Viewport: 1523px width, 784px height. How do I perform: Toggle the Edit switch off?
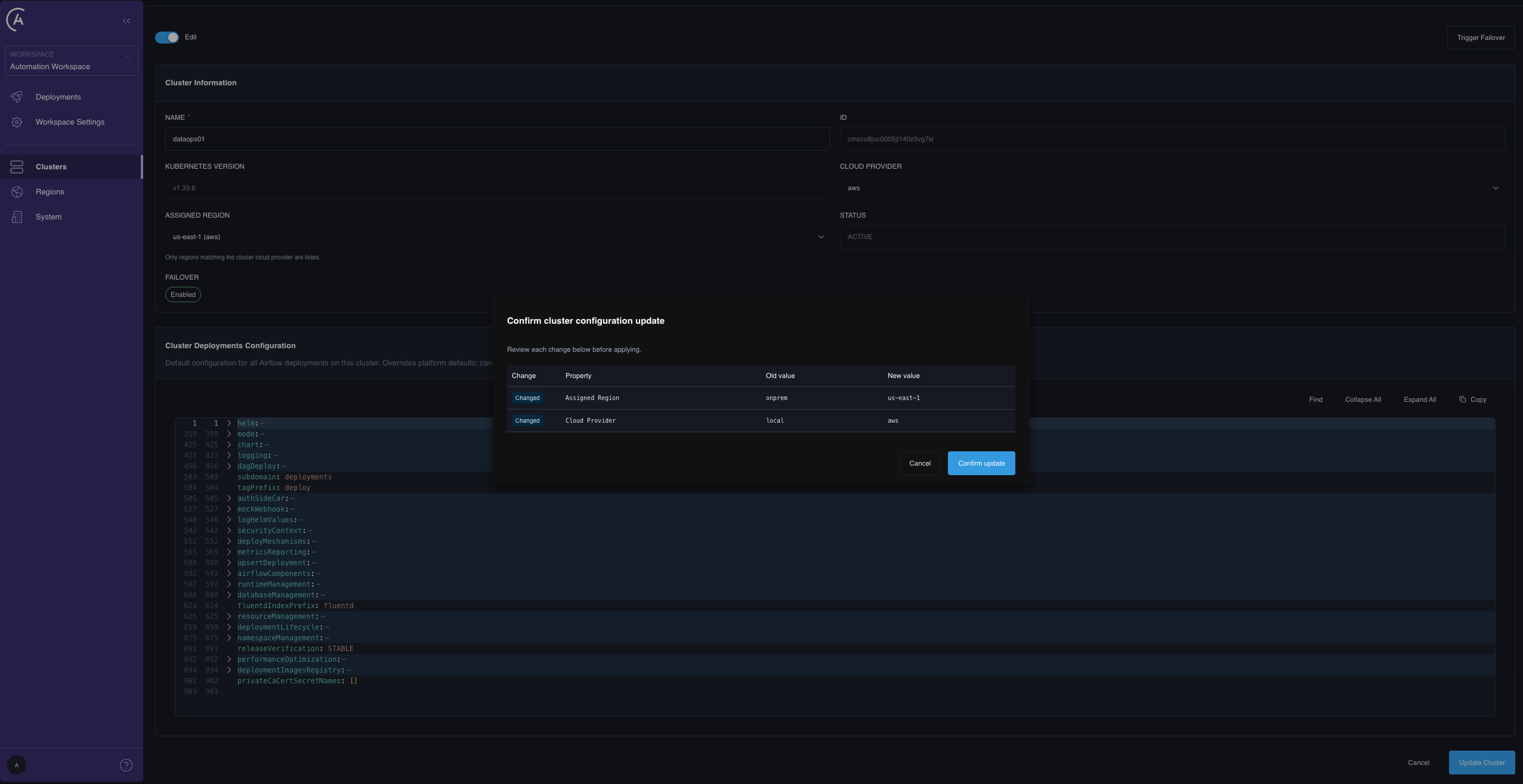167,37
